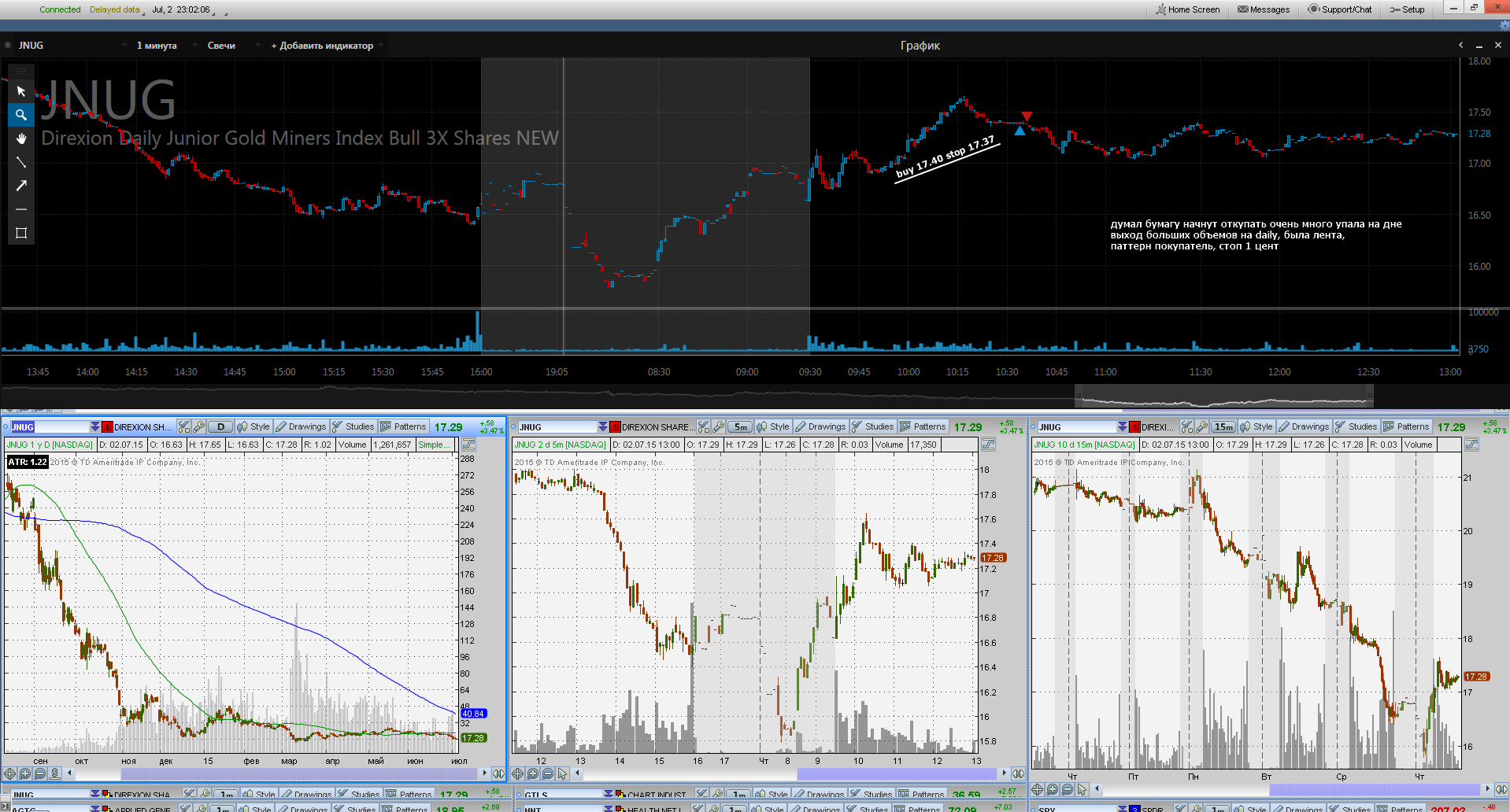Viewport: 1510px width, 812px height.
Task: Open Studies menu in daily chart
Action: 353,426
